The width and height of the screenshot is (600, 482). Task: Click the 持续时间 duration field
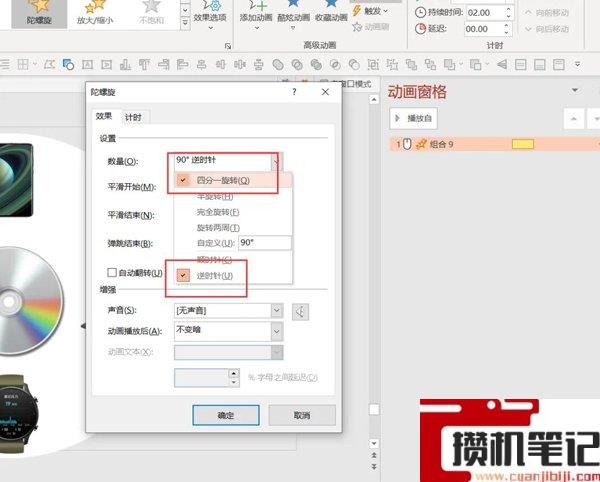pyautogui.click(x=486, y=13)
